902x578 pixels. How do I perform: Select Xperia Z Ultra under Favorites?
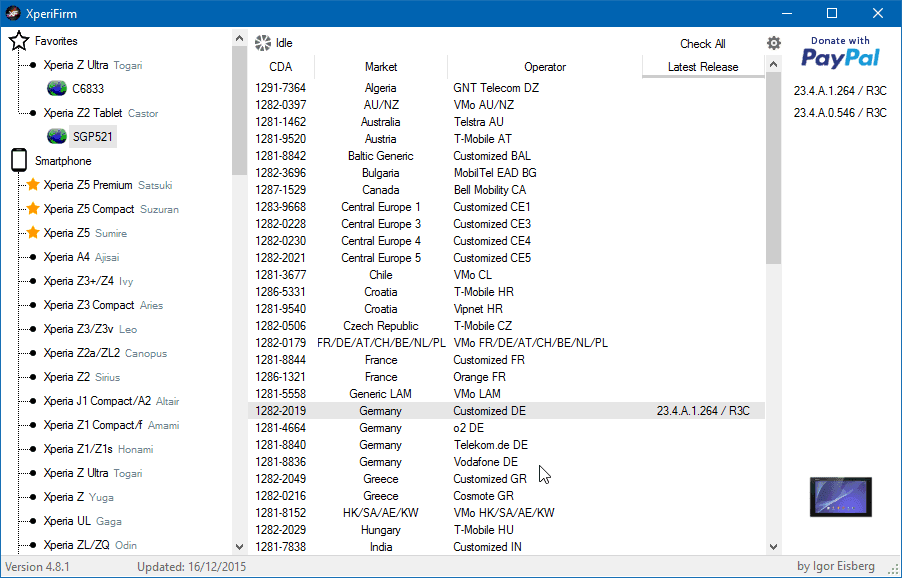click(93, 65)
